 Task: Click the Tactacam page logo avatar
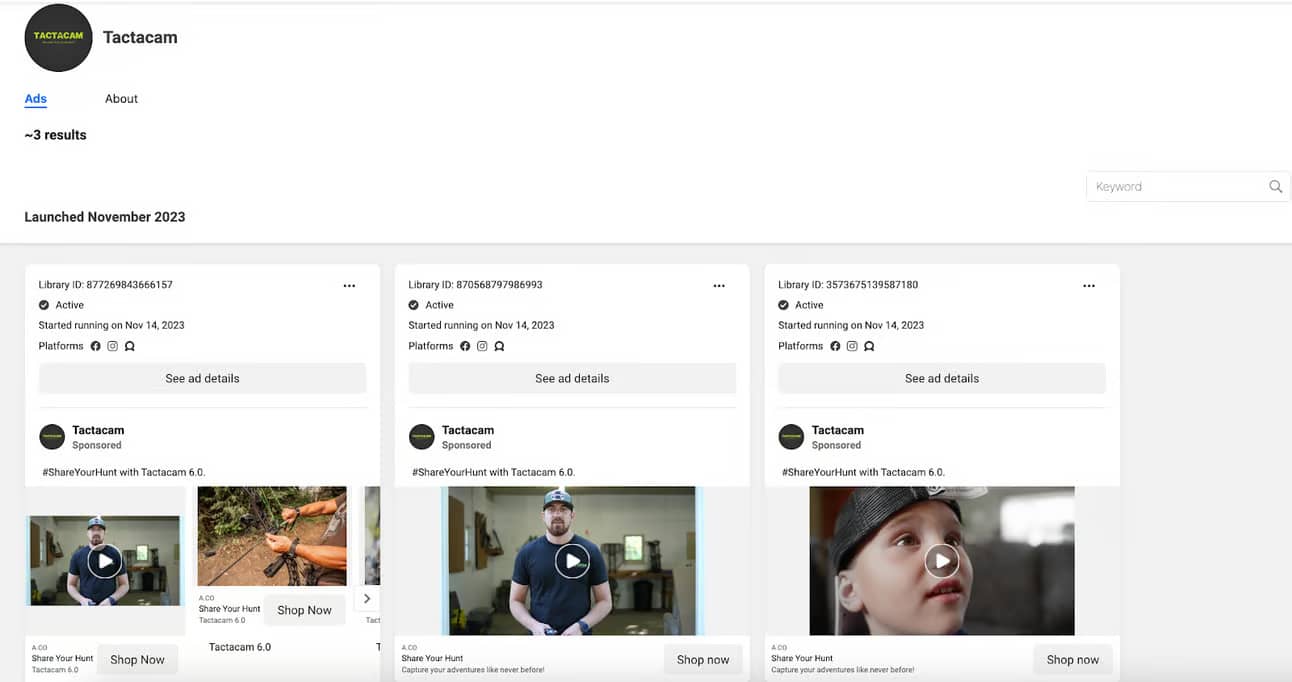[58, 38]
